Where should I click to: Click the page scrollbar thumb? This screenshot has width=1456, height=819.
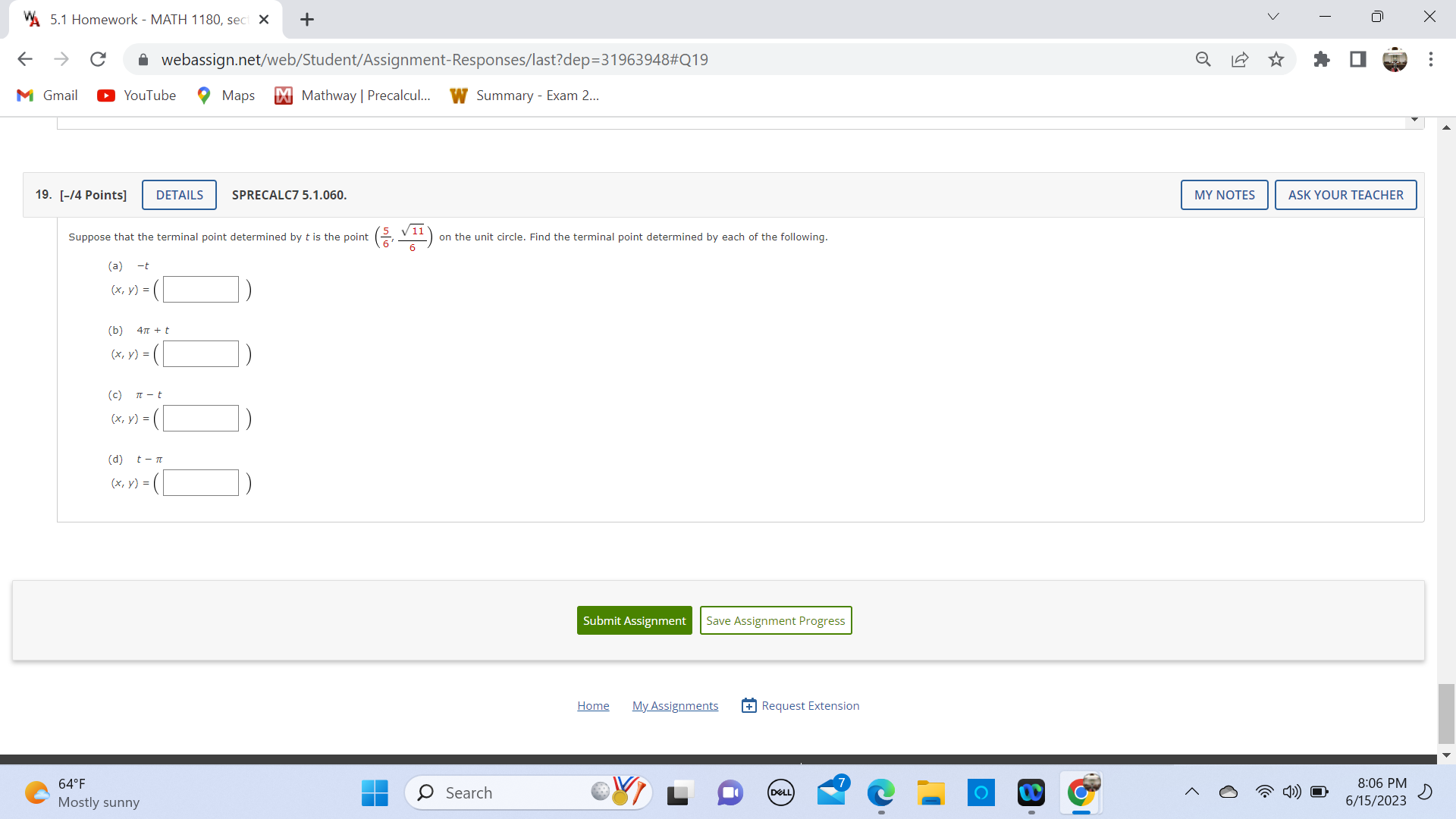tap(1446, 713)
